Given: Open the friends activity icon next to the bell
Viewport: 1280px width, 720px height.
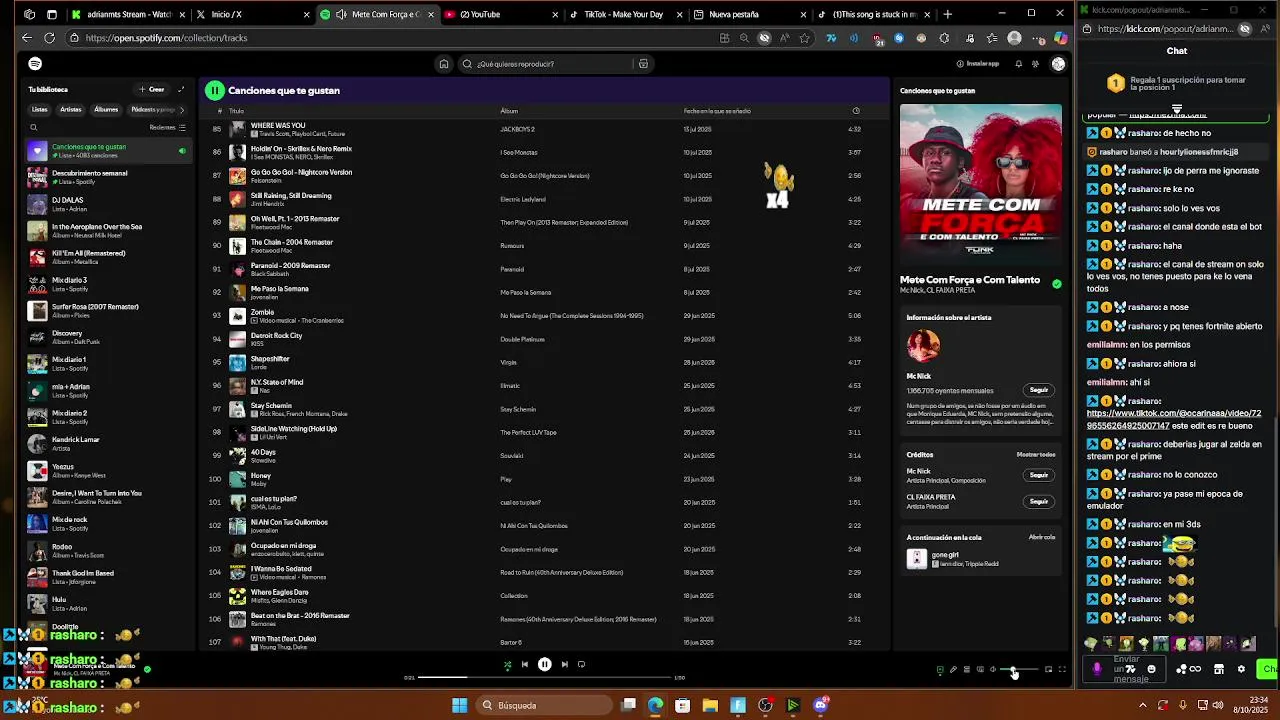Looking at the screenshot, I should click(x=1035, y=63).
